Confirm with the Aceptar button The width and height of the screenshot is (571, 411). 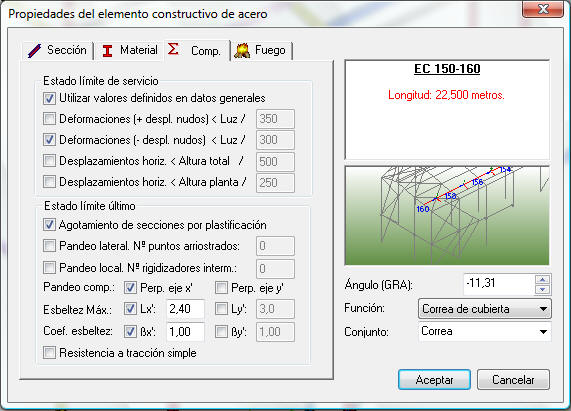point(434,380)
